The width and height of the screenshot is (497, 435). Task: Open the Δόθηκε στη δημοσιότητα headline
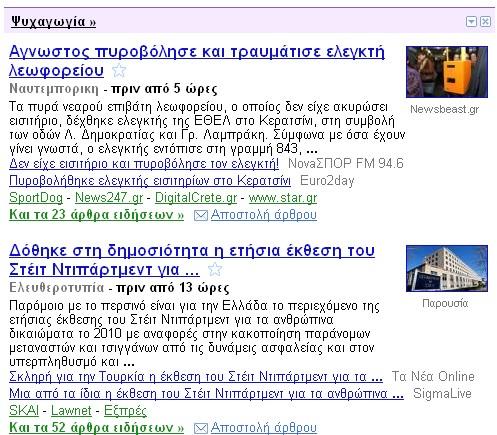[192, 260]
